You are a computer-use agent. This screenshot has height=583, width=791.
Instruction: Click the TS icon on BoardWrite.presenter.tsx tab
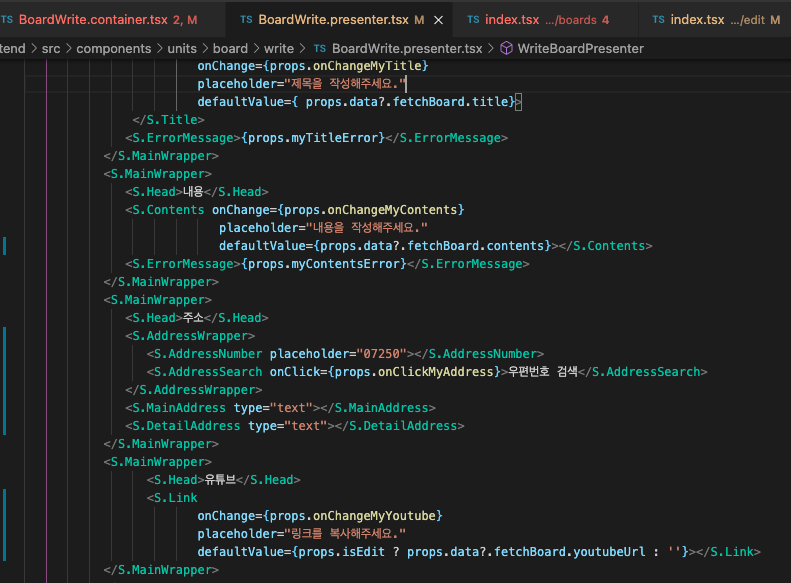point(246,20)
